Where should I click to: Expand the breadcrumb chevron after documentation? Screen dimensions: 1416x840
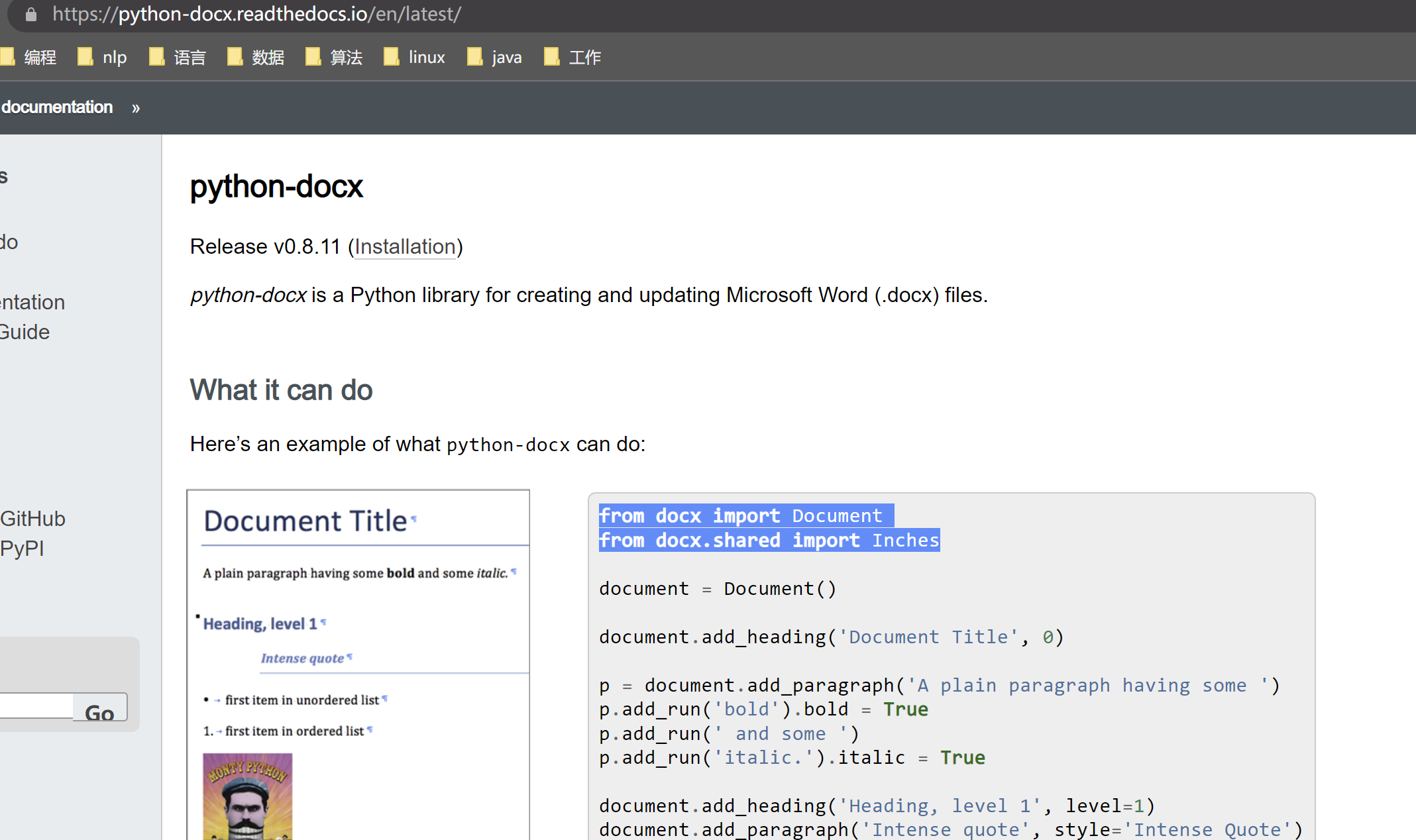point(136,107)
